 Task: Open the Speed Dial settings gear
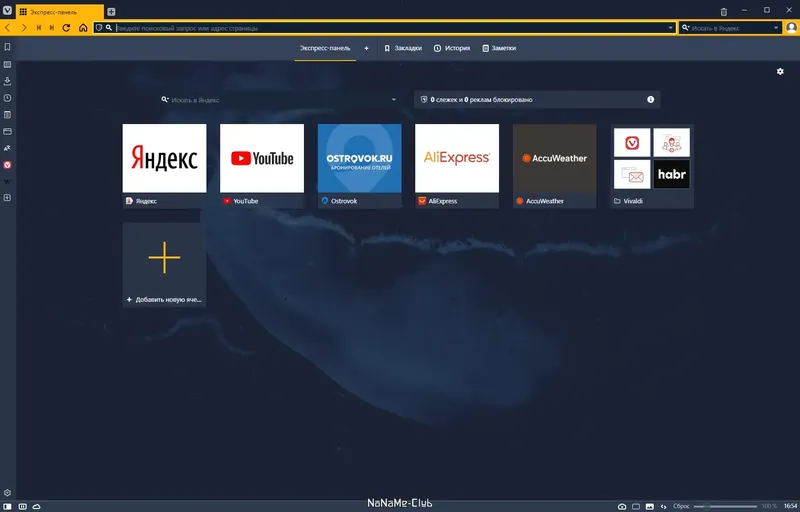pos(780,71)
